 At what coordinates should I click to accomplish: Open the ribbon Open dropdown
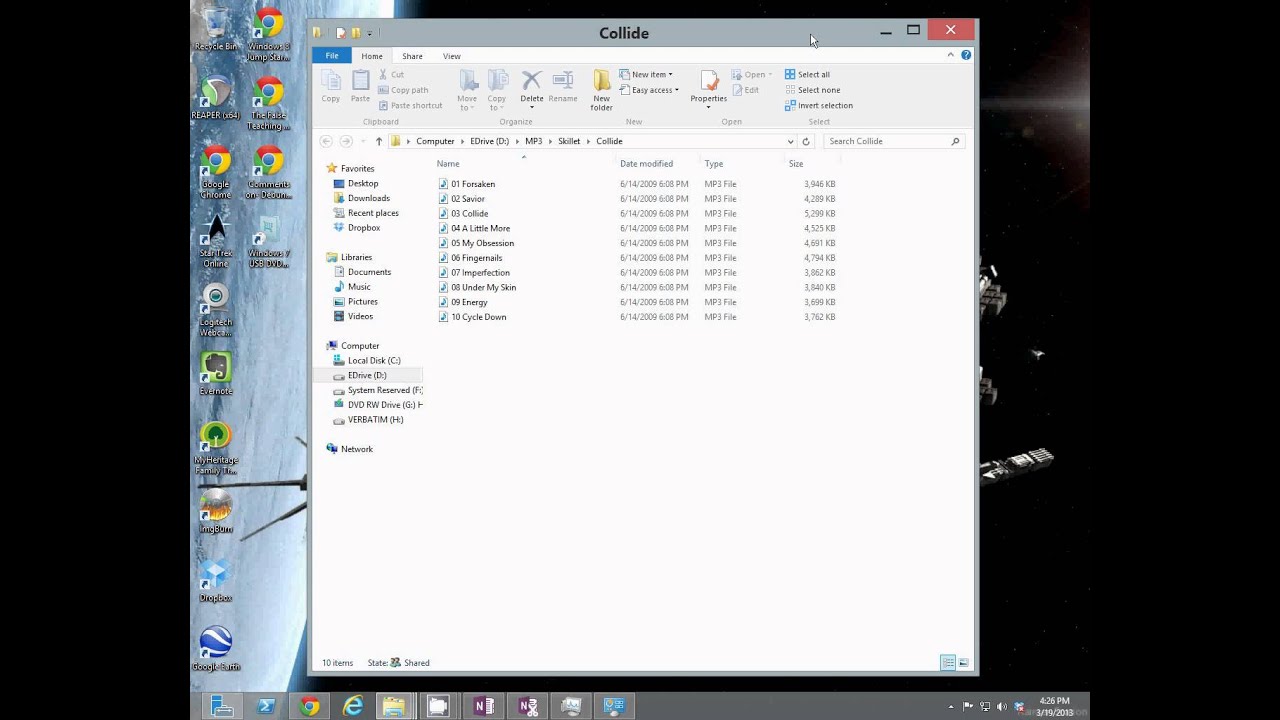point(751,74)
